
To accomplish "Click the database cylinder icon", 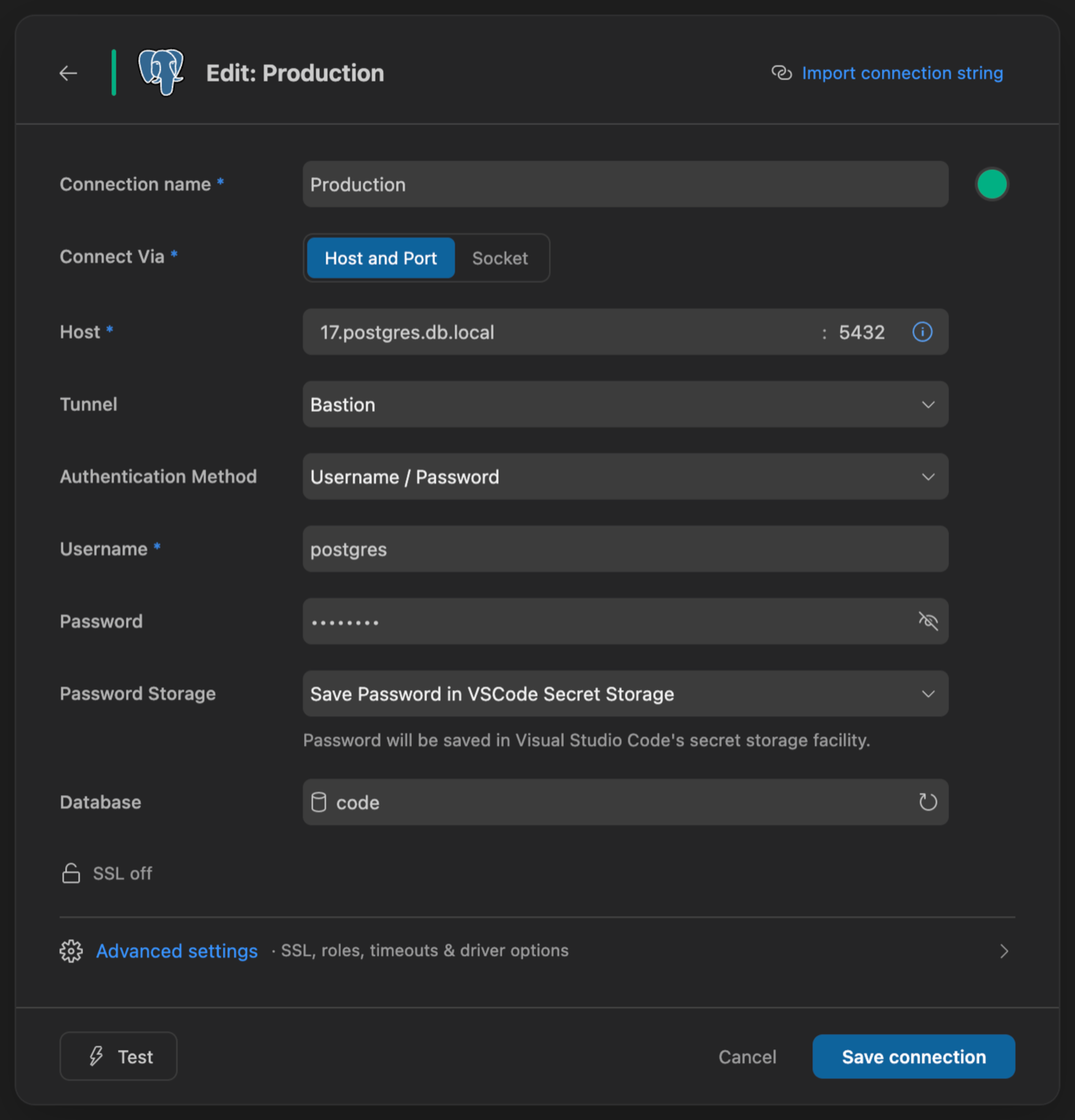I will [319, 802].
